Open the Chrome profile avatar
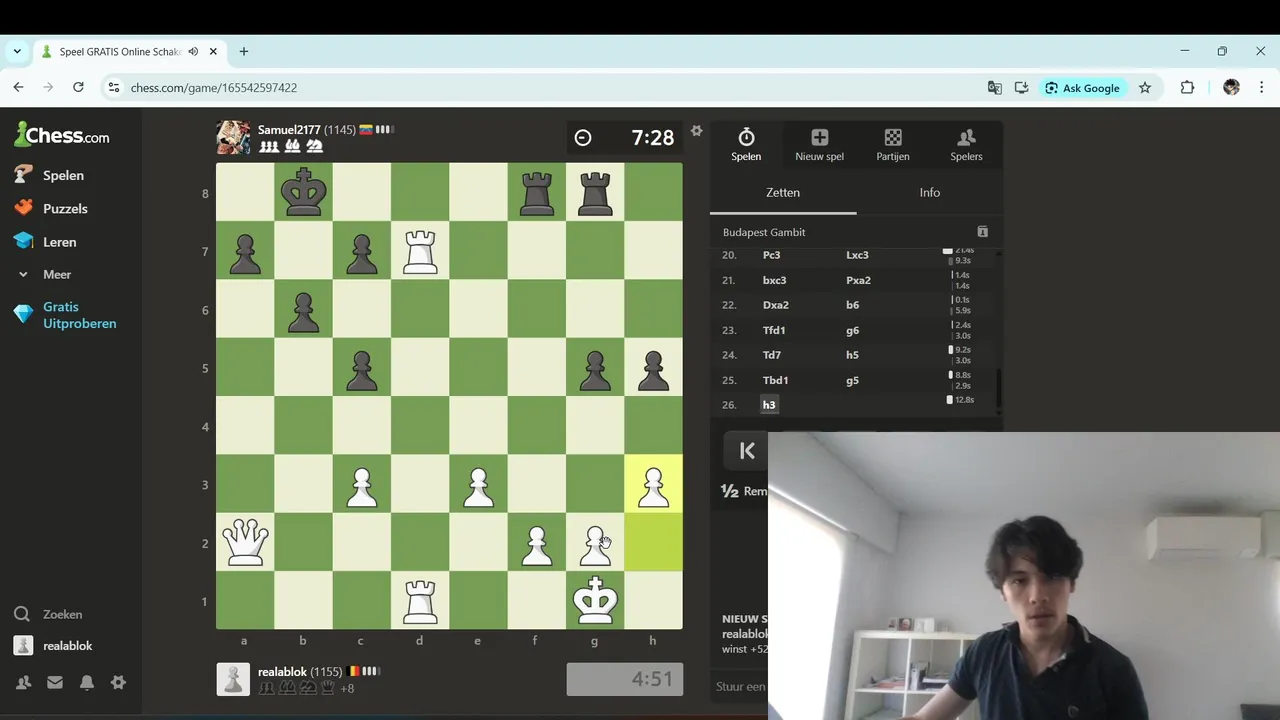 (x=1231, y=88)
